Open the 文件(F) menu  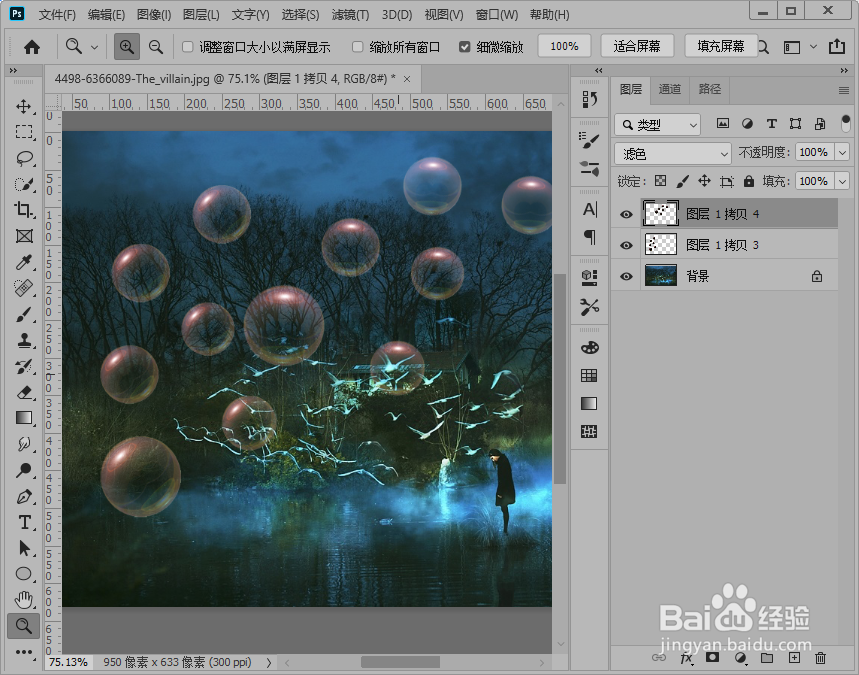coord(57,15)
